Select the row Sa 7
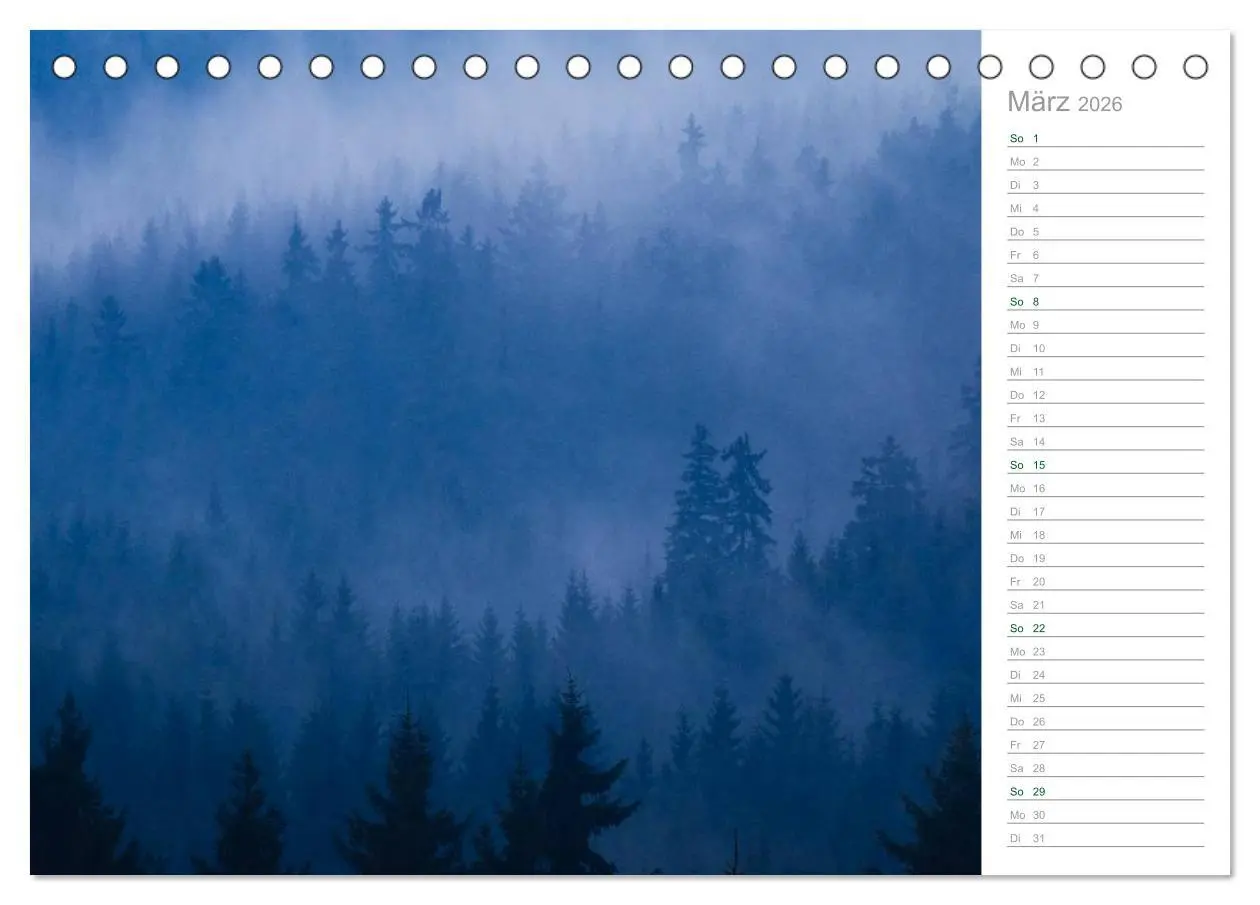Screen dimensions: 1260x905 click(x=1105, y=278)
